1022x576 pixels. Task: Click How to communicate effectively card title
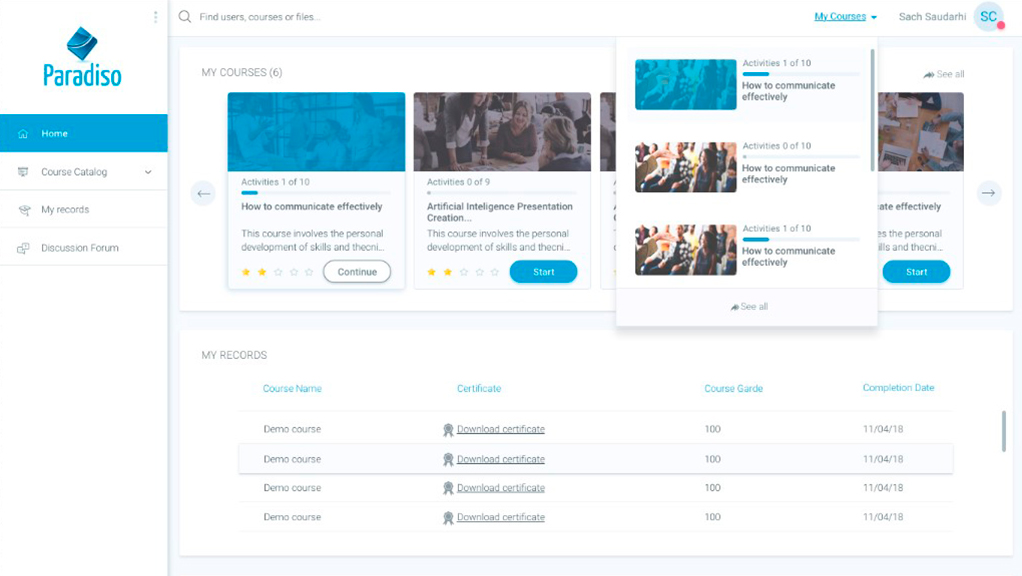312,207
